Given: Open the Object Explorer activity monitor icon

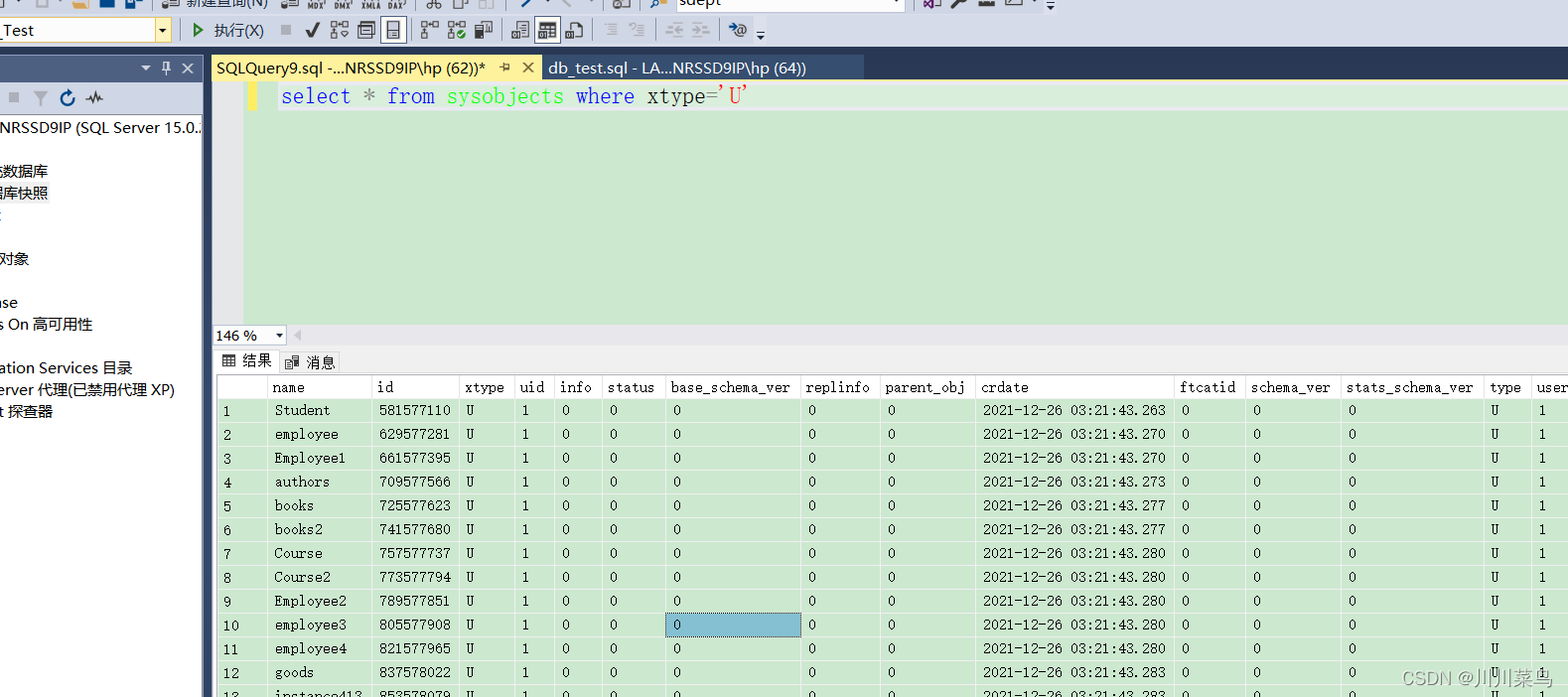Looking at the screenshot, I should (94, 97).
